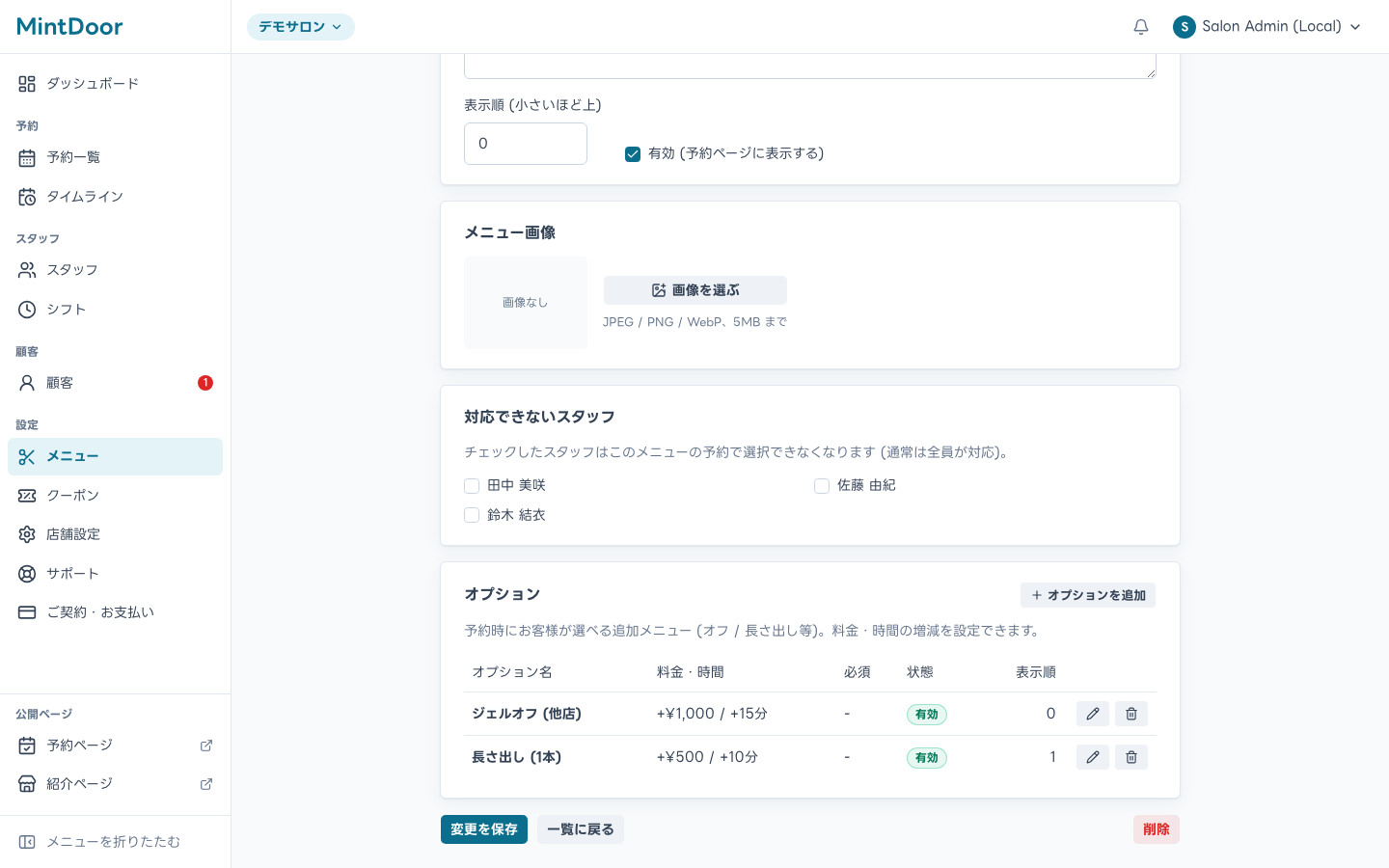Click the サポート lifebuoy icon
1389x868 pixels.
point(27,574)
